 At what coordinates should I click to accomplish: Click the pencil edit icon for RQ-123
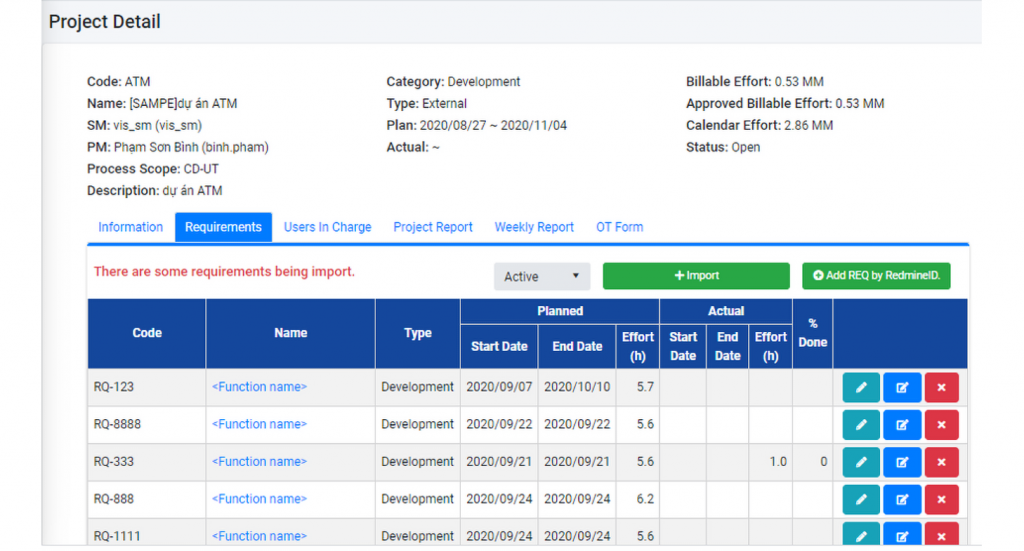pos(861,387)
